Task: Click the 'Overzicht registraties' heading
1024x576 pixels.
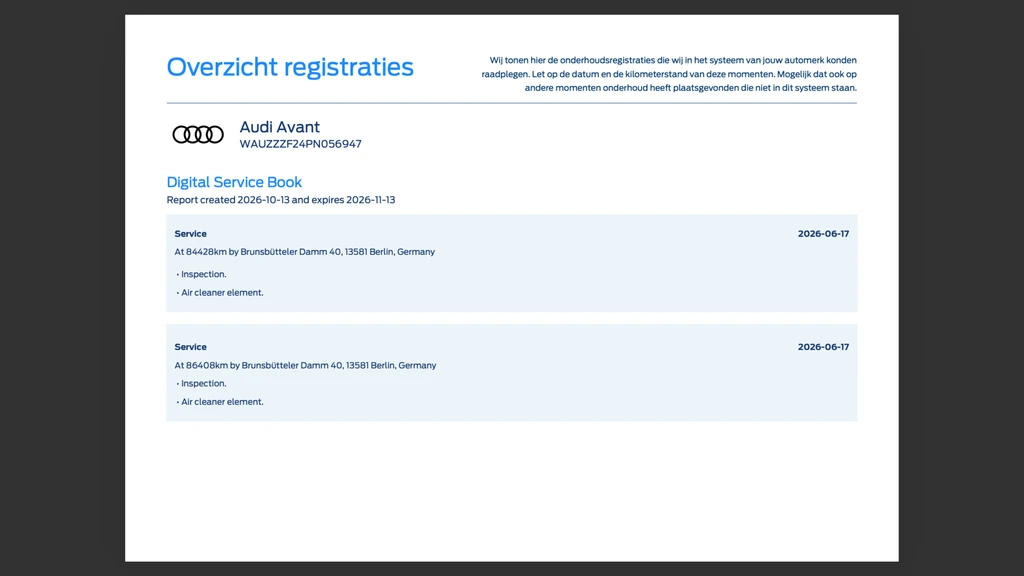Action: click(x=290, y=67)
